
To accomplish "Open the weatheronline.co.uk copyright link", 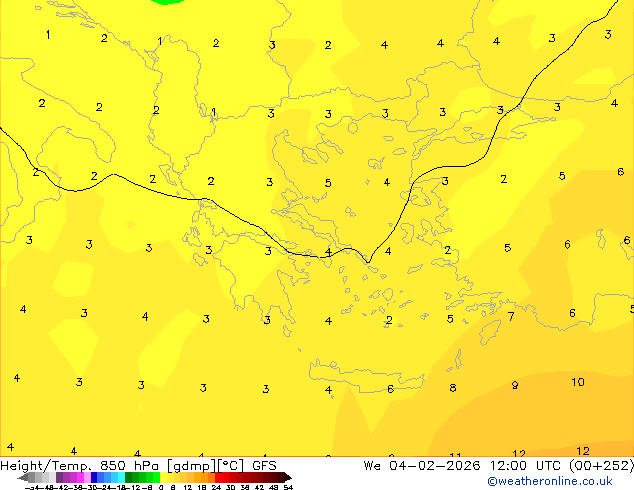I will pyautogui.click(x=550, y=481).
